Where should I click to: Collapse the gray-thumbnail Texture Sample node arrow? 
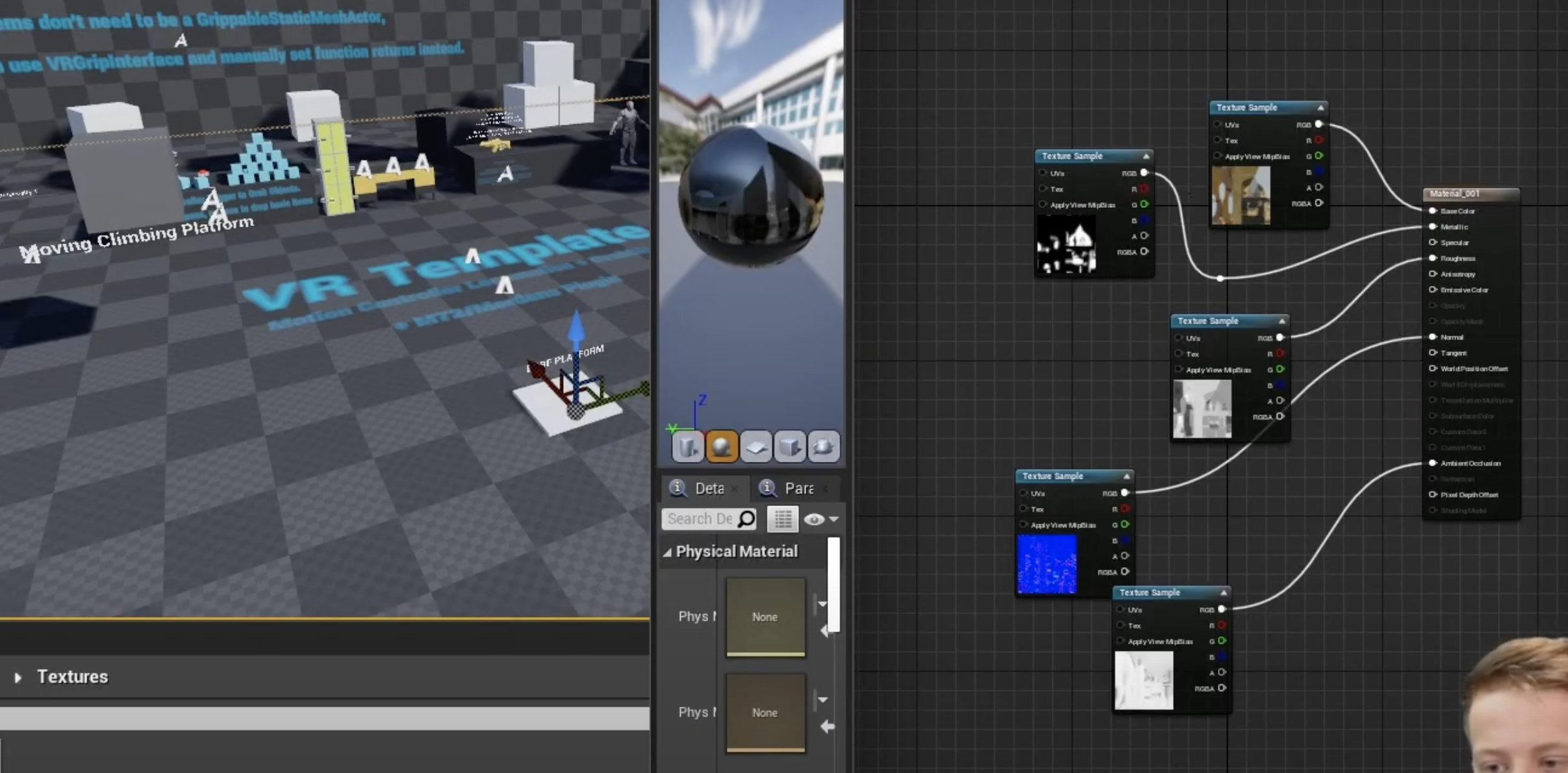click(x=1282, y=321)
